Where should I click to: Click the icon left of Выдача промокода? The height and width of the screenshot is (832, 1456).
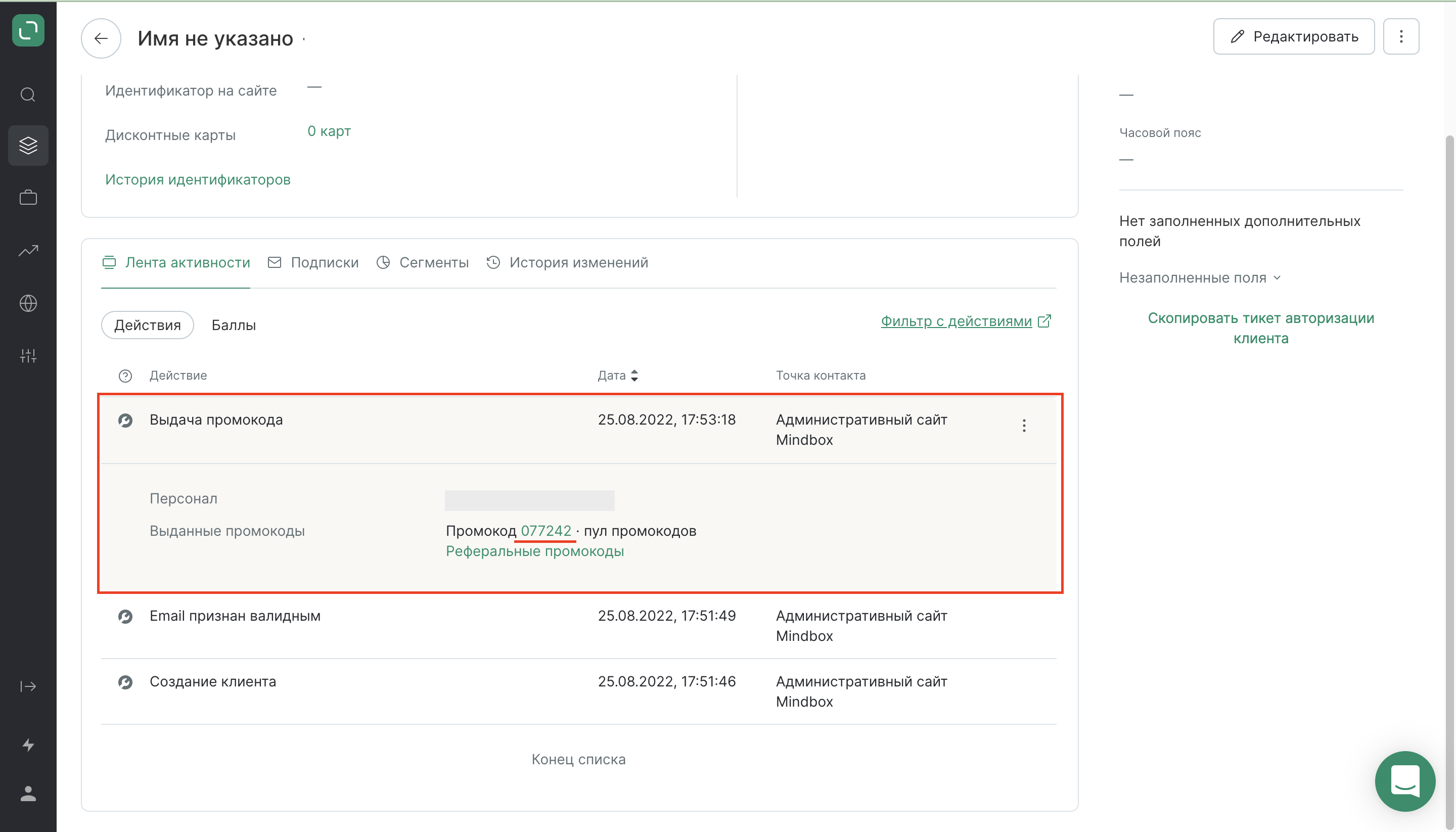click(x=125, y=421)
